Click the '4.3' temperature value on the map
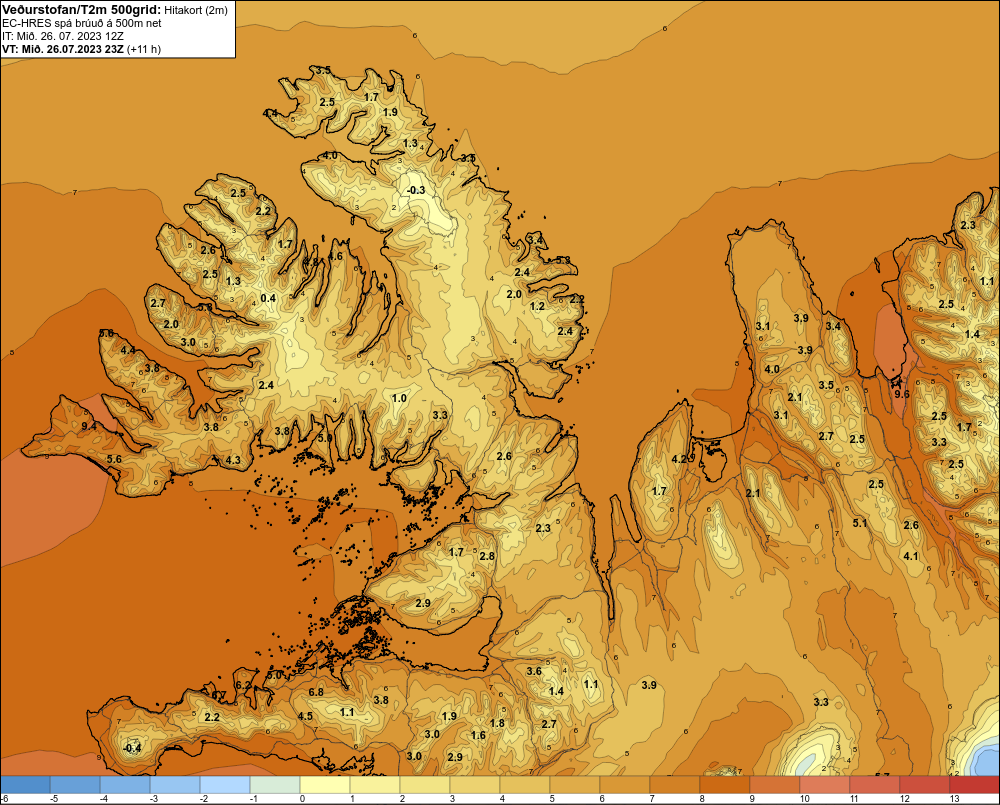1000x805 pixels. click(x=233, y=460)
